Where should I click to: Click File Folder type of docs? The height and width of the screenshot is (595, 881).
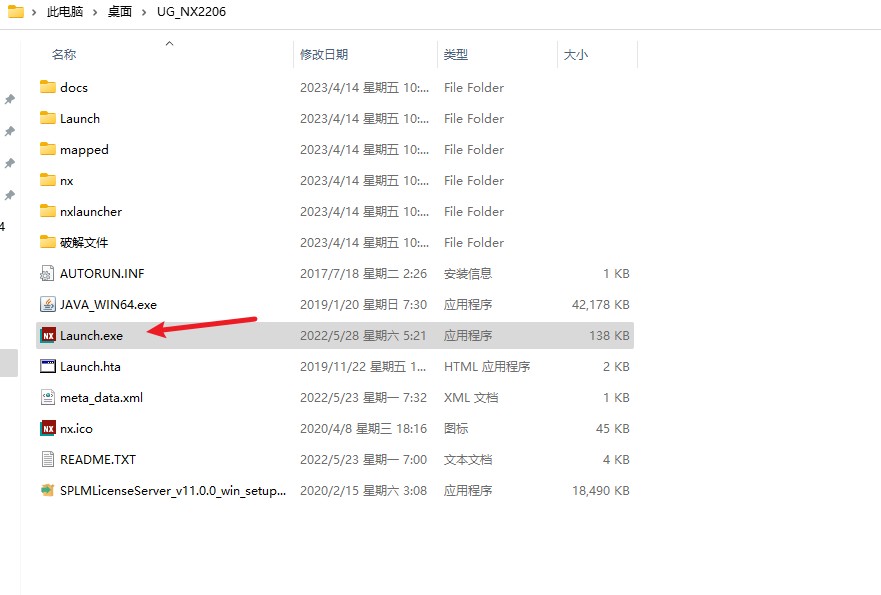pos(474,88)
